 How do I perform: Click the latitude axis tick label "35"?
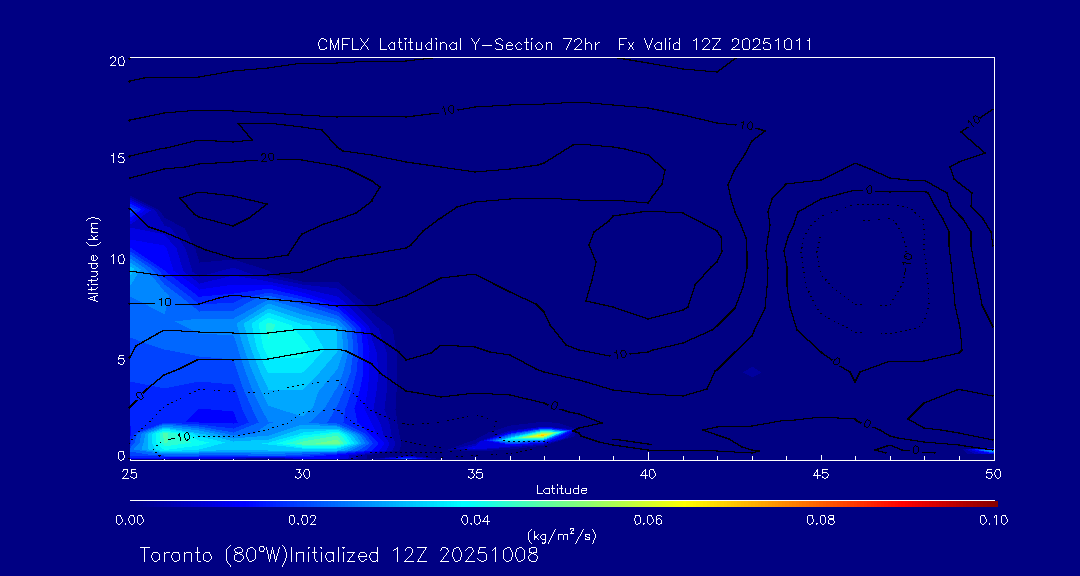(475, 474)
